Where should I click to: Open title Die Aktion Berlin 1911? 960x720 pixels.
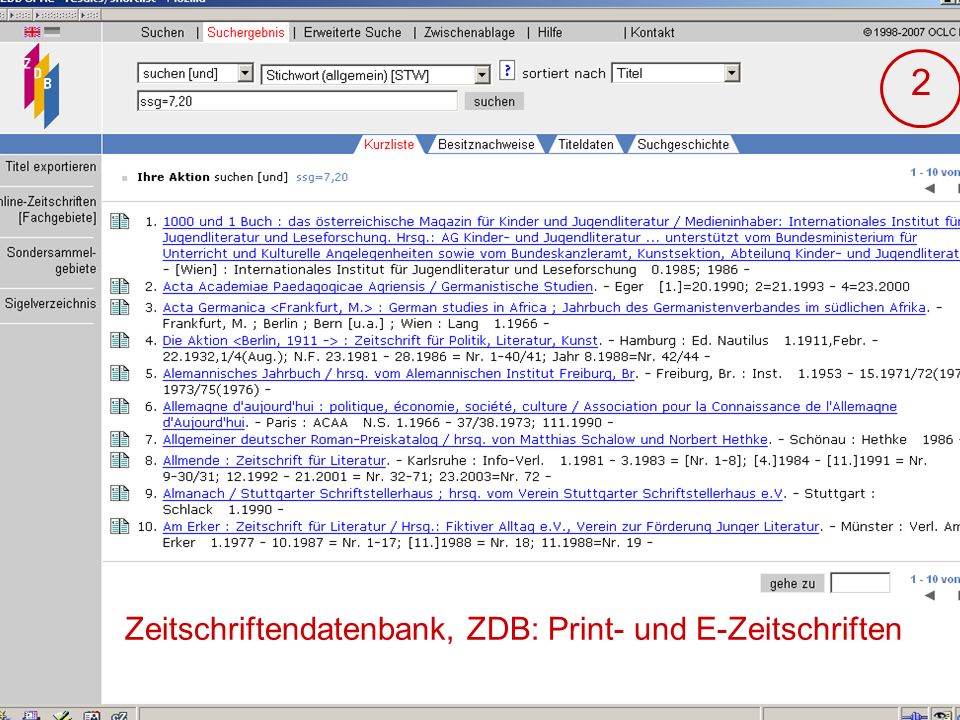click(x=380, y=340)
